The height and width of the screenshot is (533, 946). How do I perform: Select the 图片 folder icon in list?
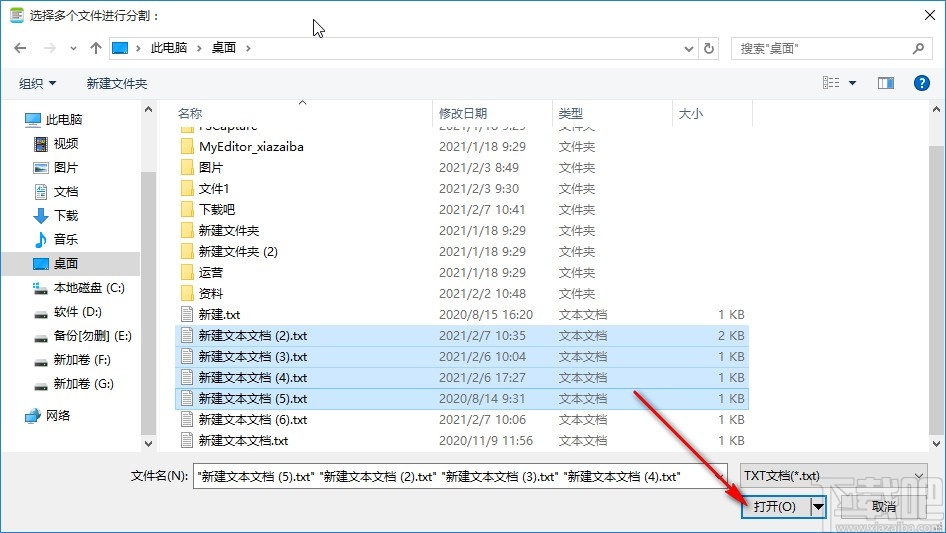pyautogui.click(x=188, y=168)
